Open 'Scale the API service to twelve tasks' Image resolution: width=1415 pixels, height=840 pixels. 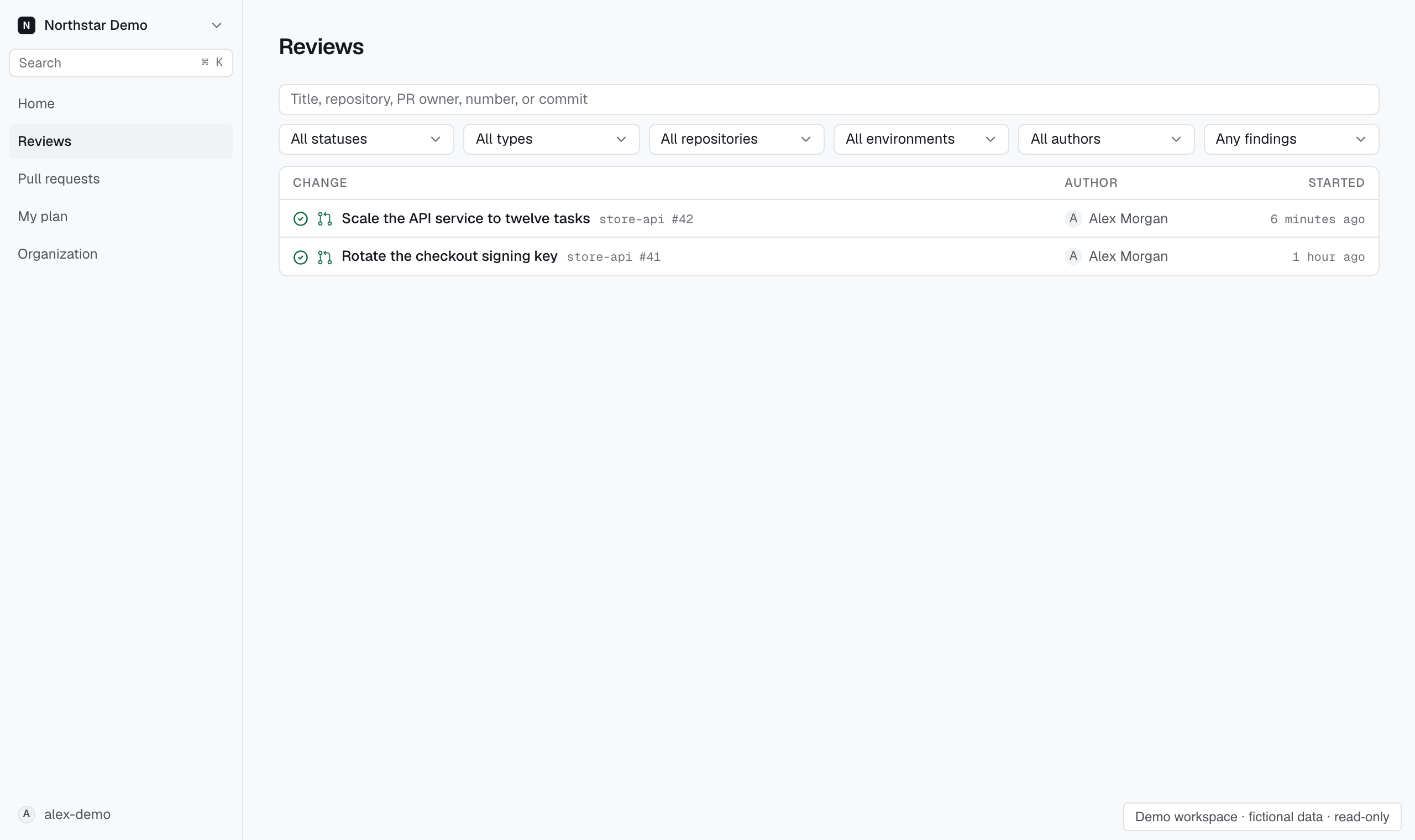click(466, 218)
